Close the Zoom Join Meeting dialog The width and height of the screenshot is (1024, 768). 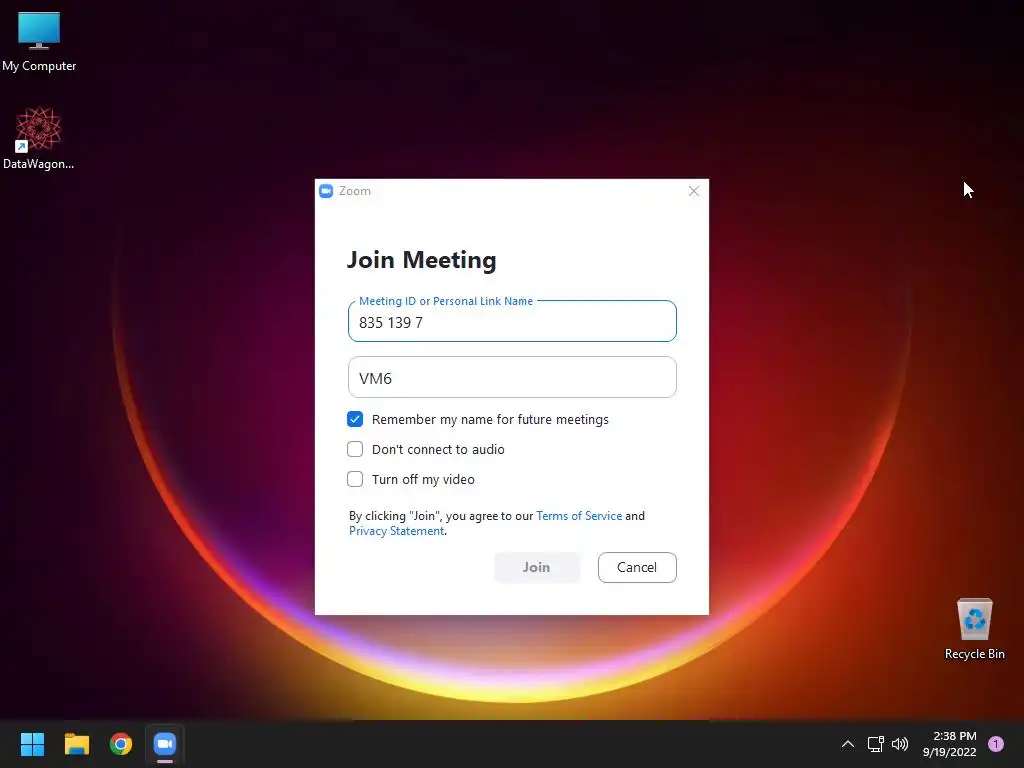(x=694, y=191)
